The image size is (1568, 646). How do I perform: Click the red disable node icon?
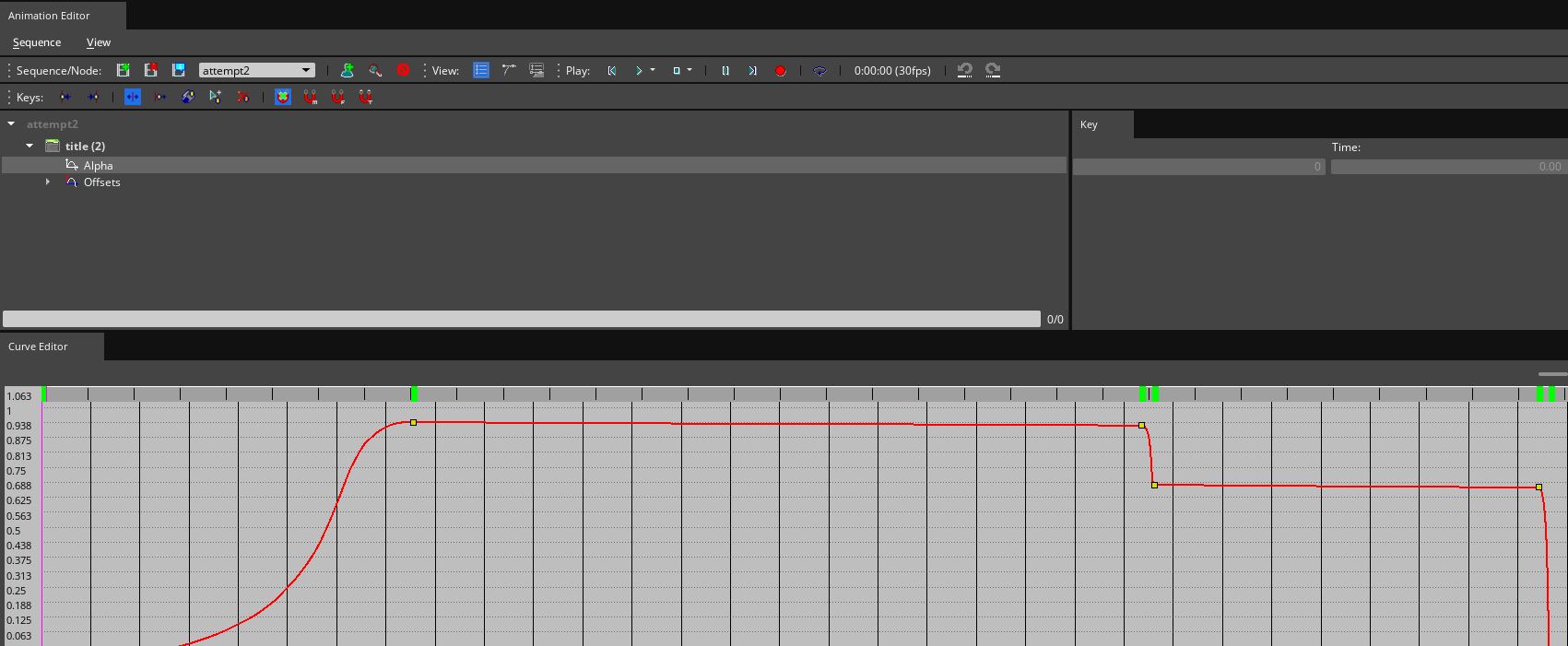[403, 70]
